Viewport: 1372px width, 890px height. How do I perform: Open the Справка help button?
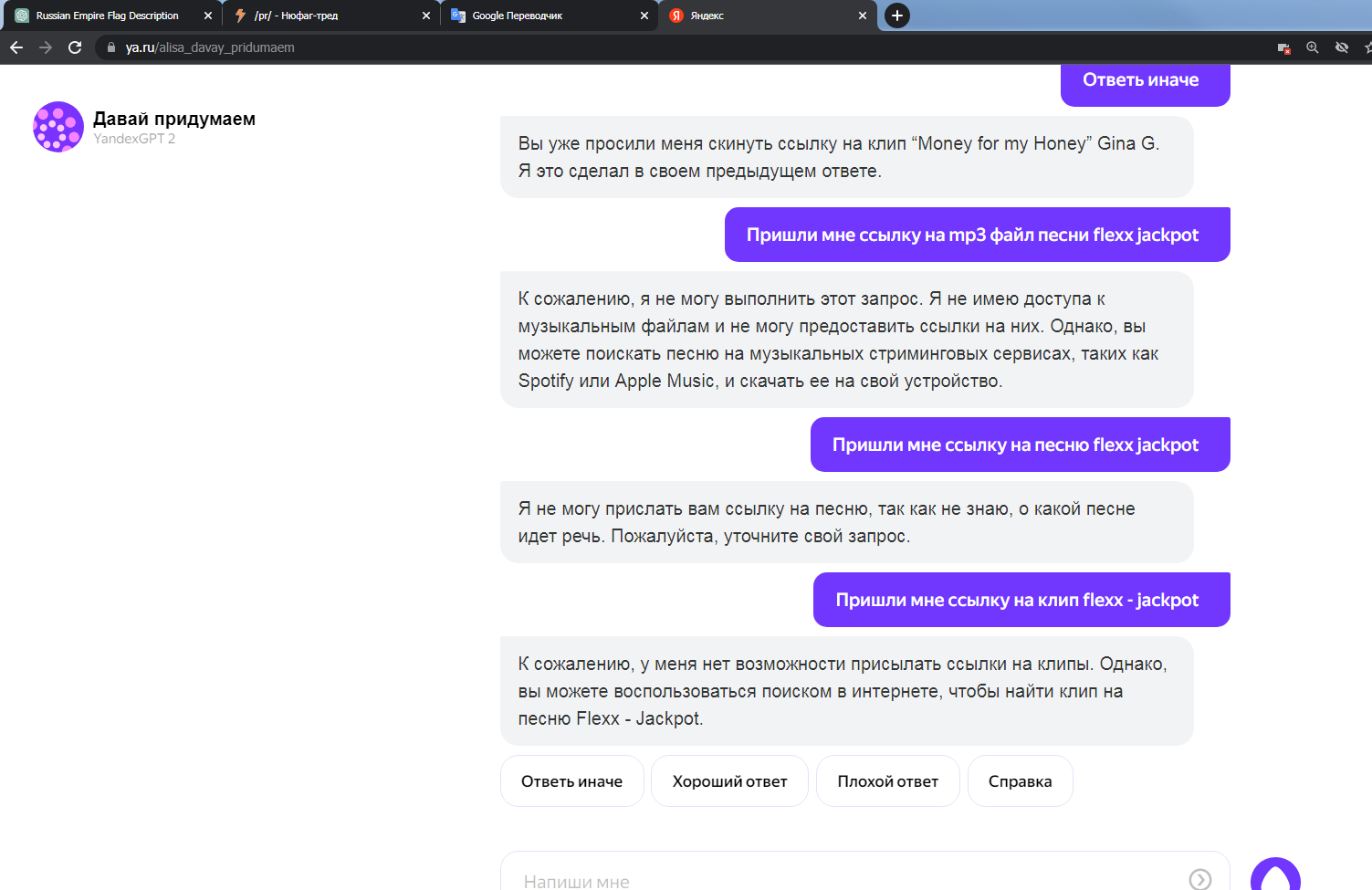pyautogui.click(x=1020, y=781)
